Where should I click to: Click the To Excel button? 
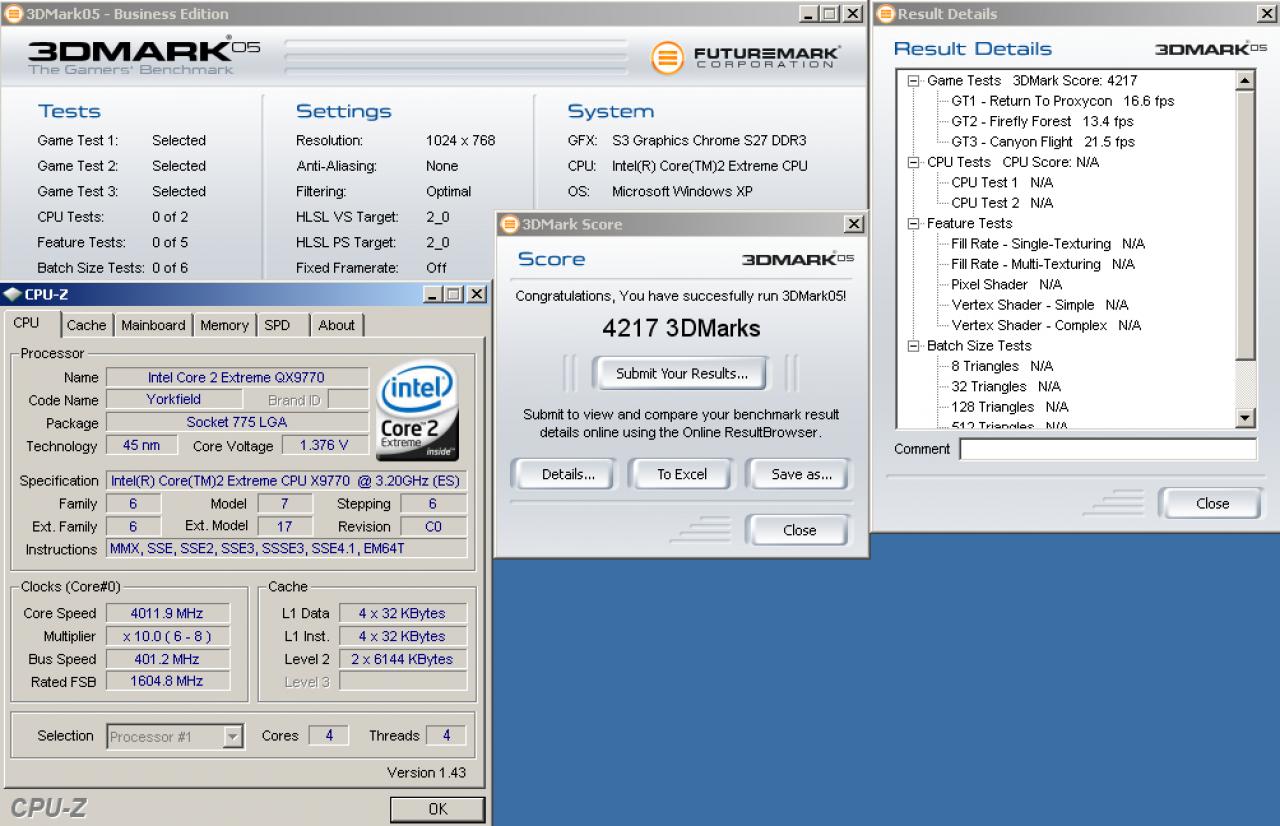(682, 475)
